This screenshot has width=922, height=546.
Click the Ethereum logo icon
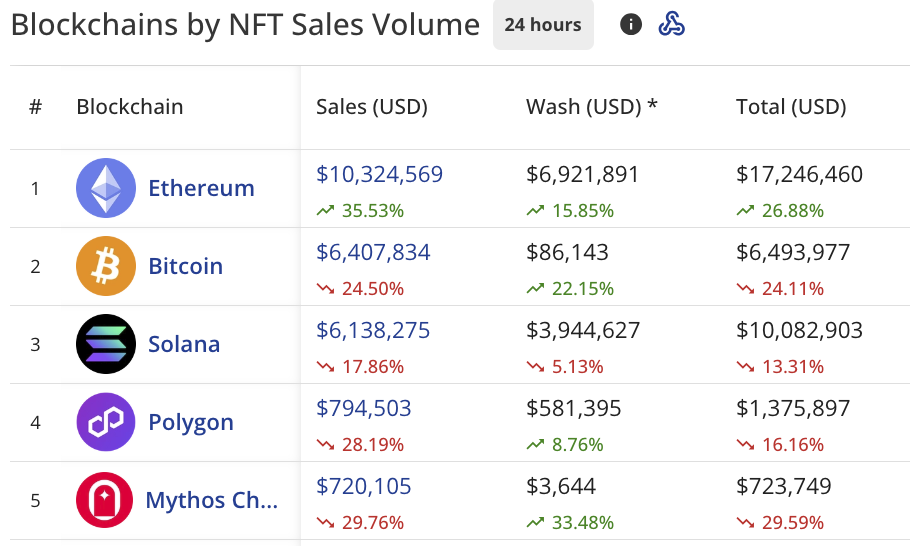[106, 188]
